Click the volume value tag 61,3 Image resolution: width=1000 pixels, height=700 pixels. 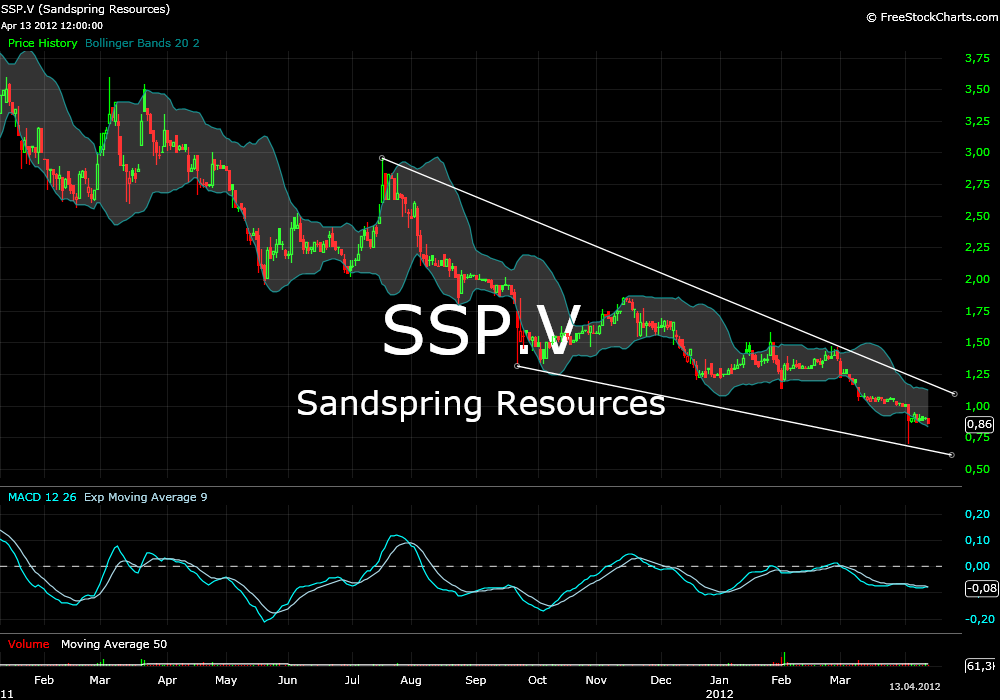pyautogui.click(x=981, y=666)
